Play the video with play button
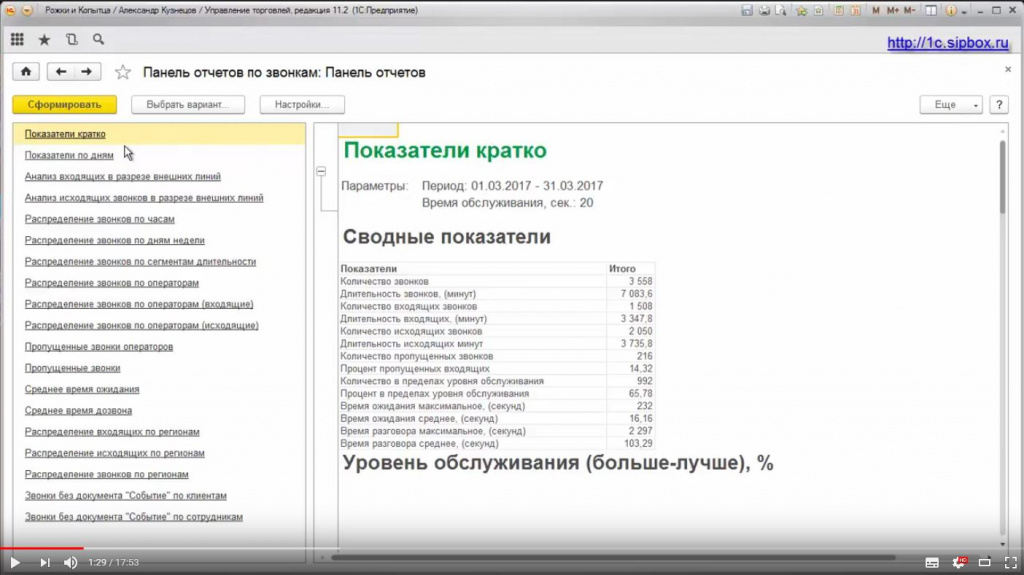Screen dimensions: 1024x575 click(x=15, y=563)
